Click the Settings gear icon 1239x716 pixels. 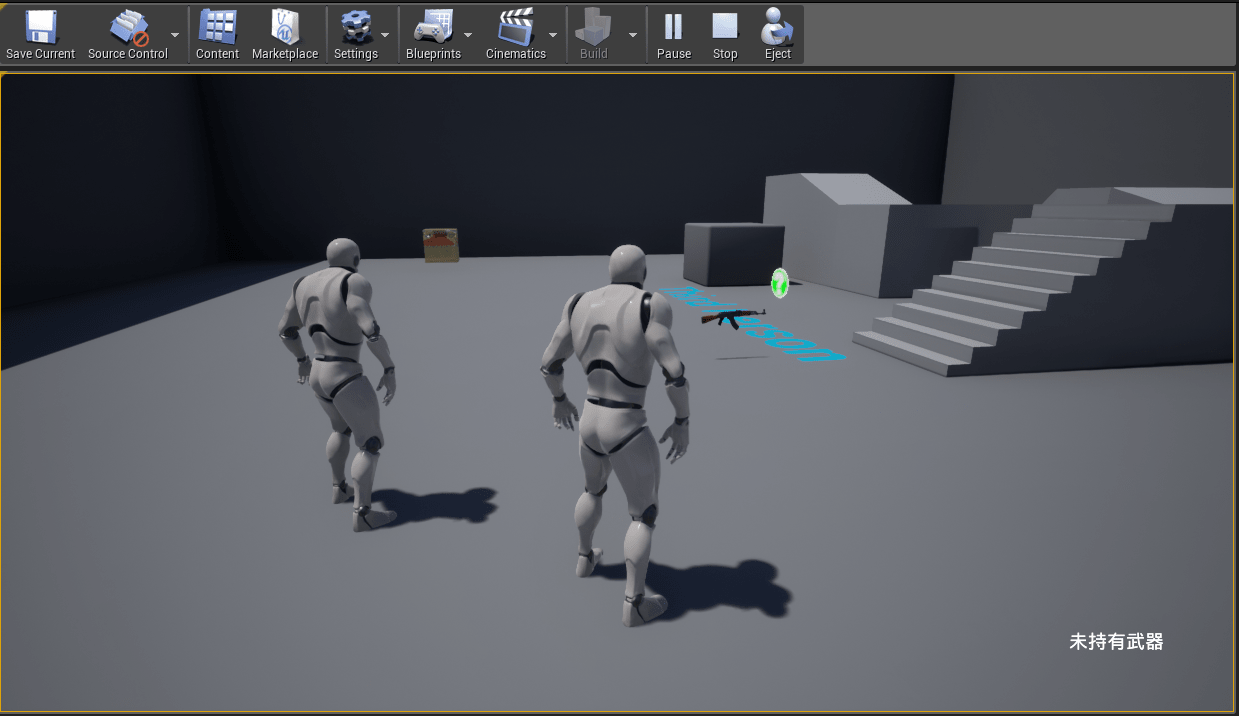point(356,24)
